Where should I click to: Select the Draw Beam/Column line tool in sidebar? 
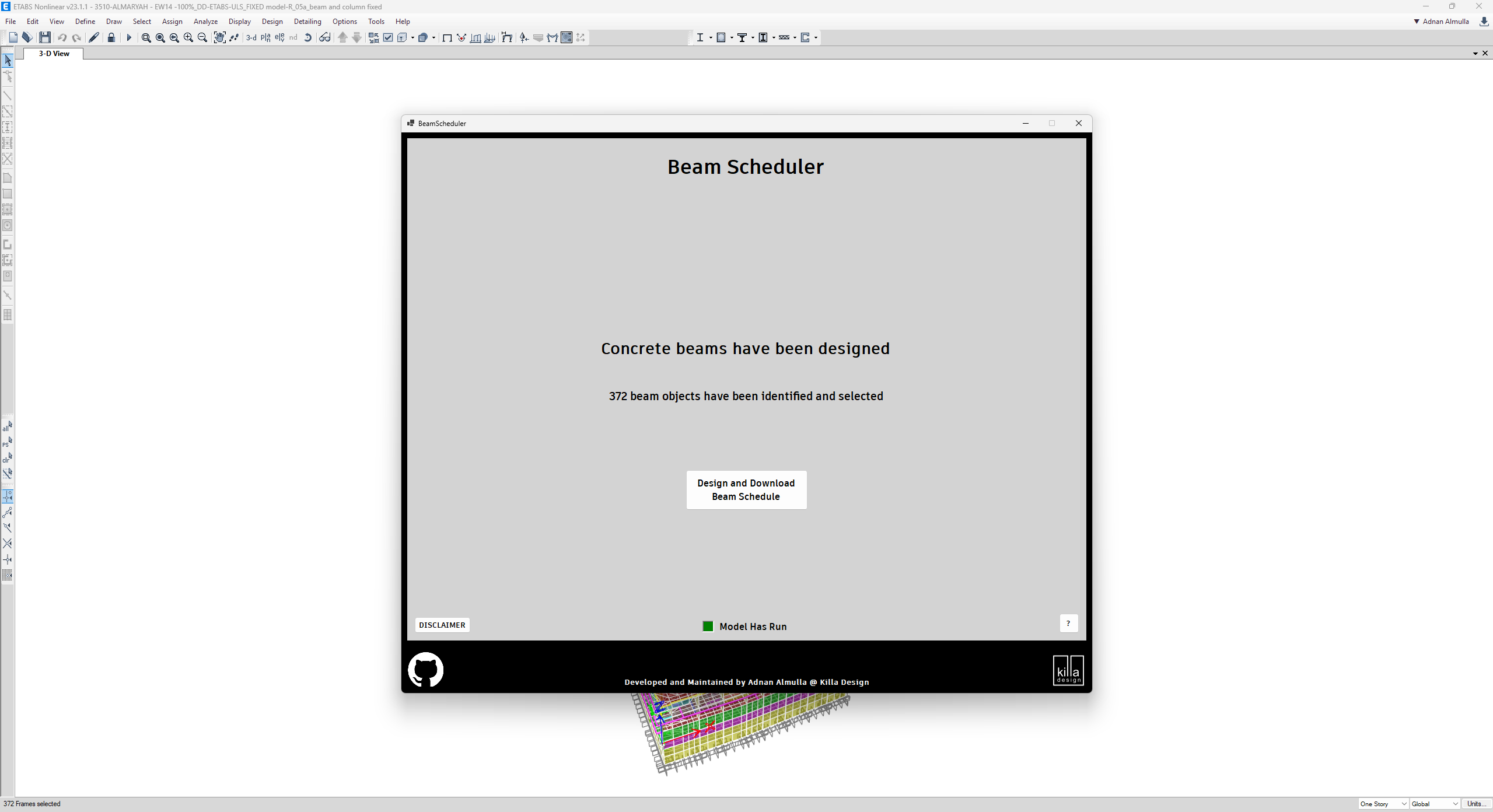tap(8, 95)
